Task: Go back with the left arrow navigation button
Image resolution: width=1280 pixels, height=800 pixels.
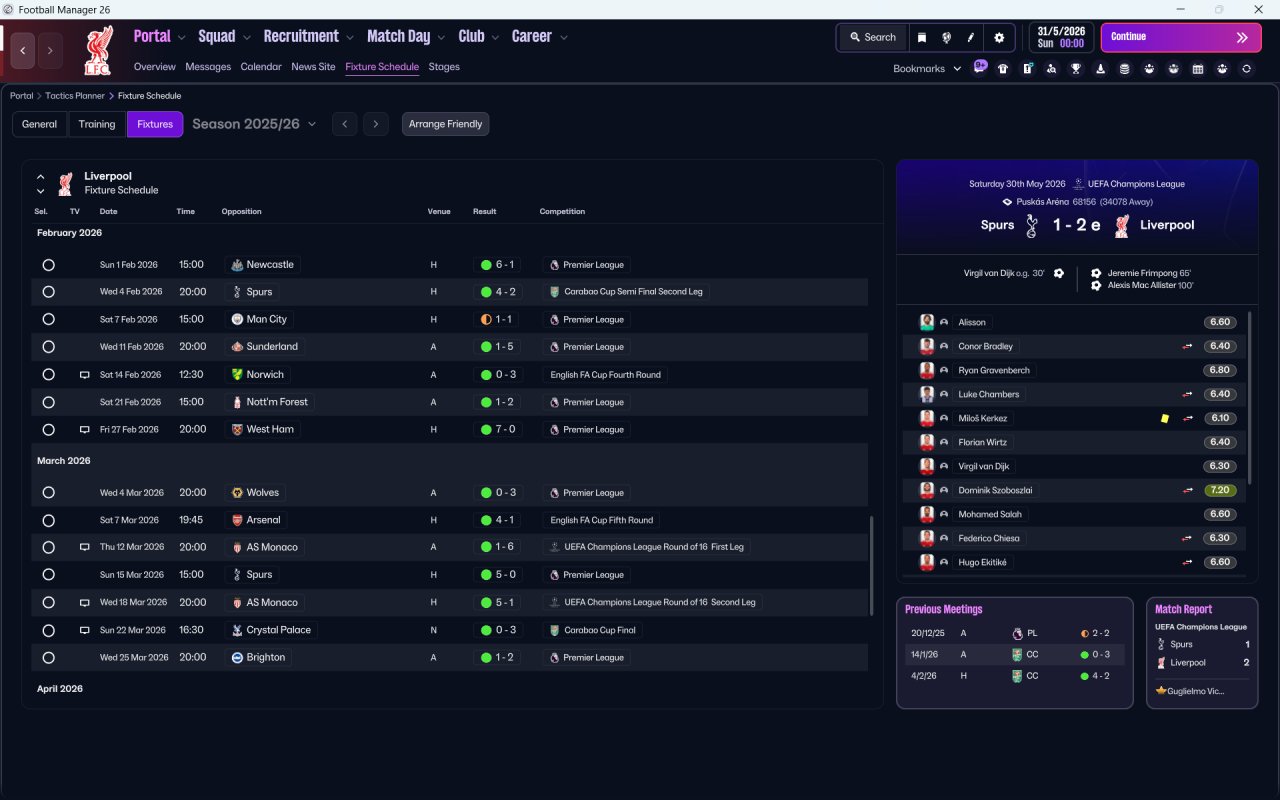Action: click(x=23, y=50)
